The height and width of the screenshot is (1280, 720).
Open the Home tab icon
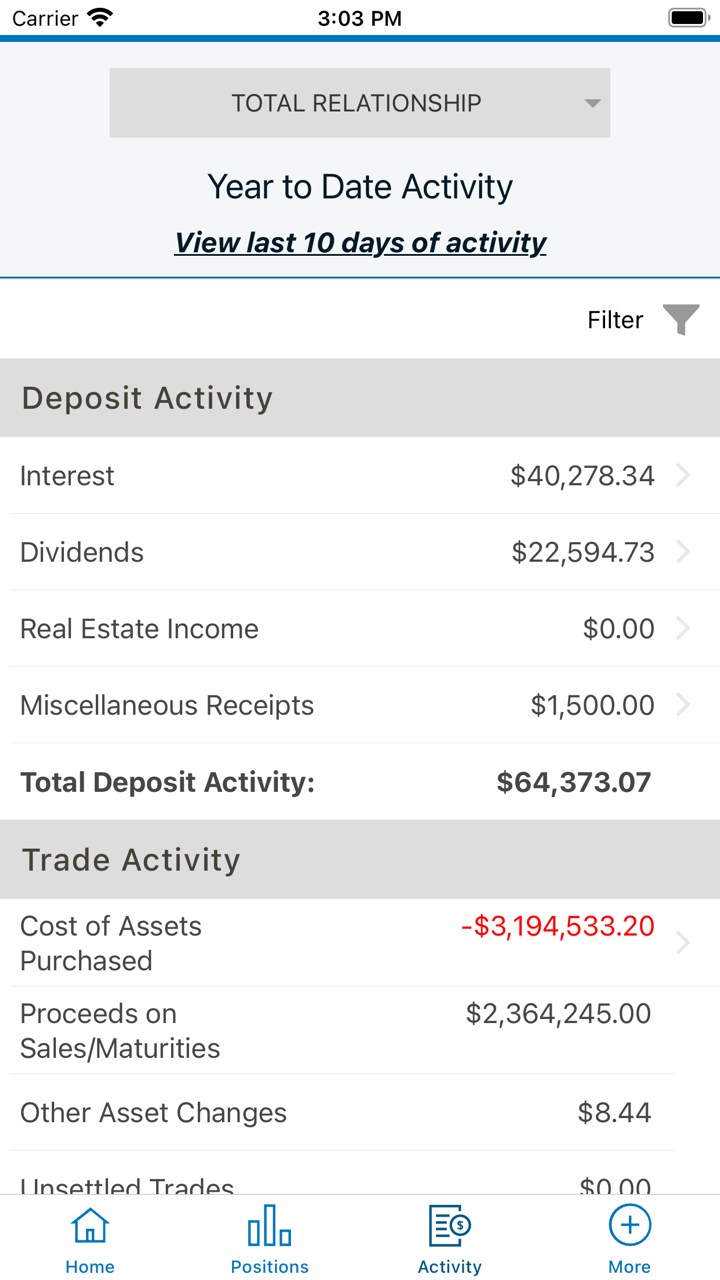click(90, 1225)
